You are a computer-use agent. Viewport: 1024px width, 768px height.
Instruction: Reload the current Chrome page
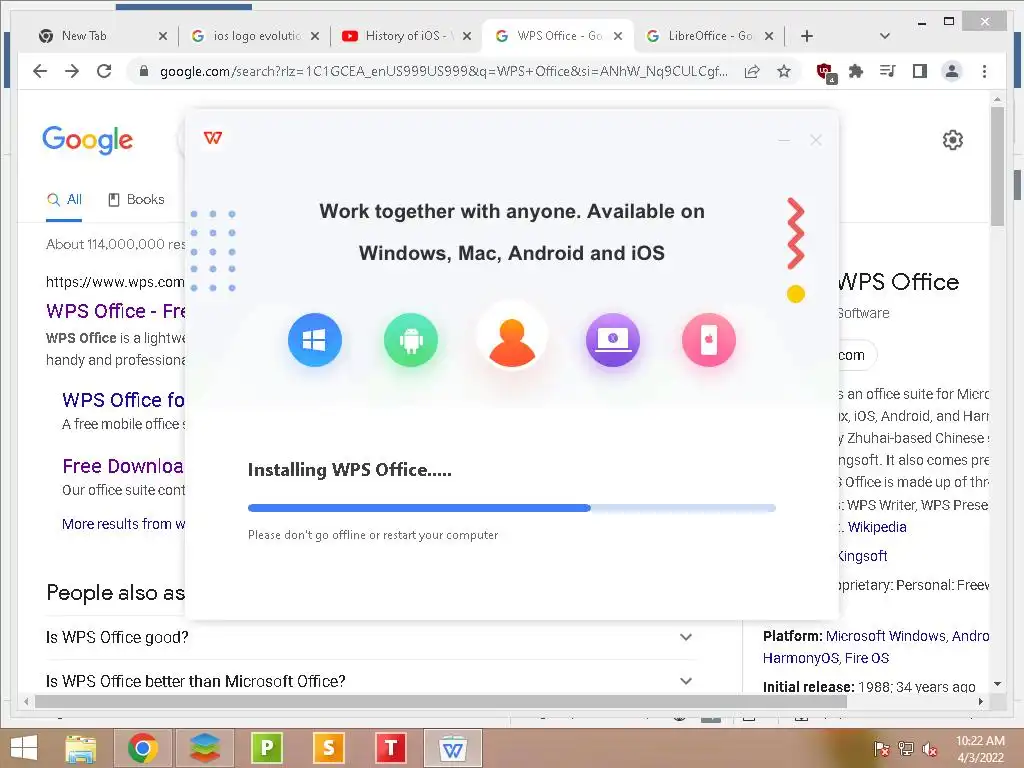104,71
